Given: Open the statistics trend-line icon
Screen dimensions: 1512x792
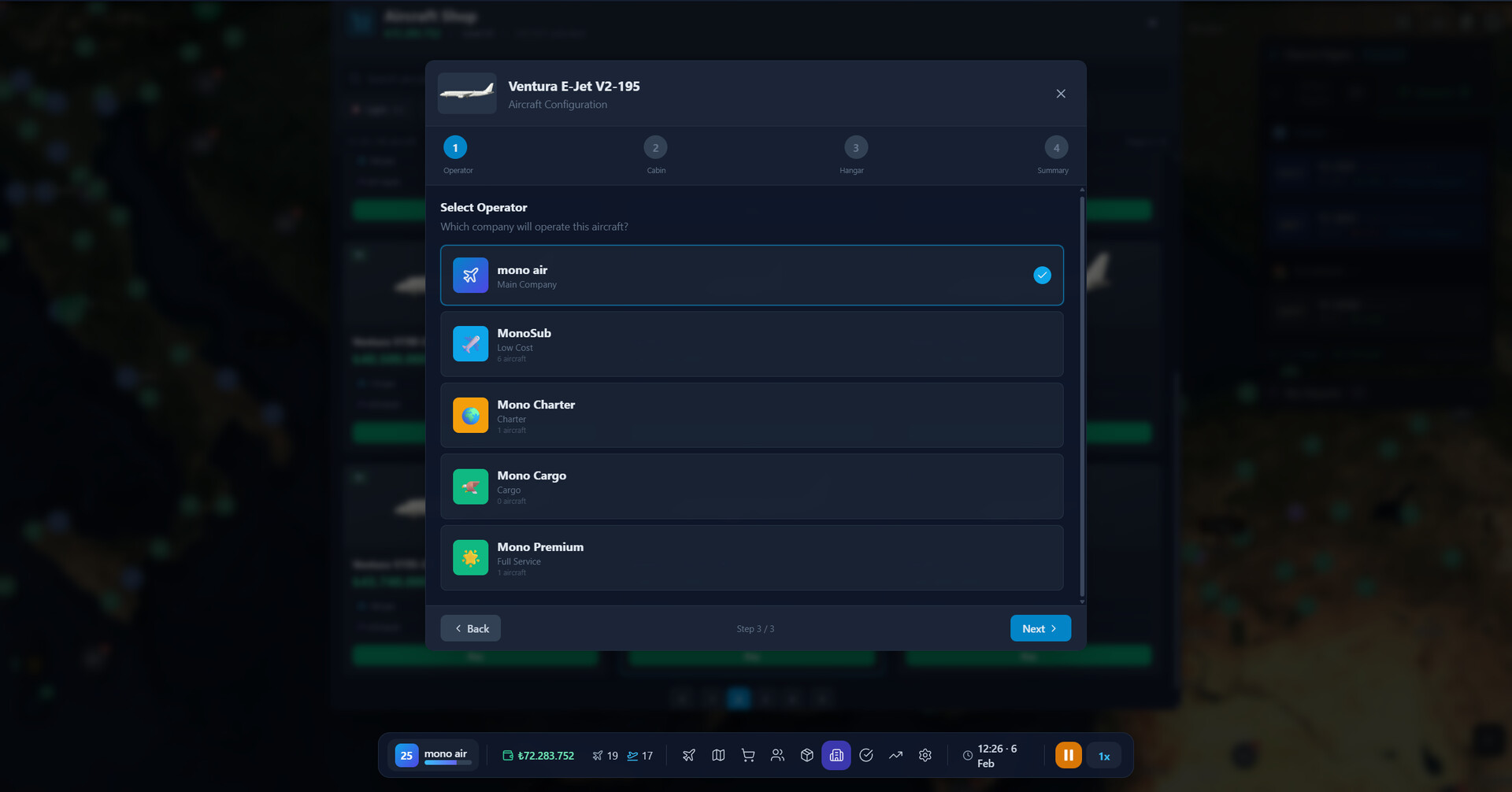Looking at the screenshot, I should click(x=895, y=755).
